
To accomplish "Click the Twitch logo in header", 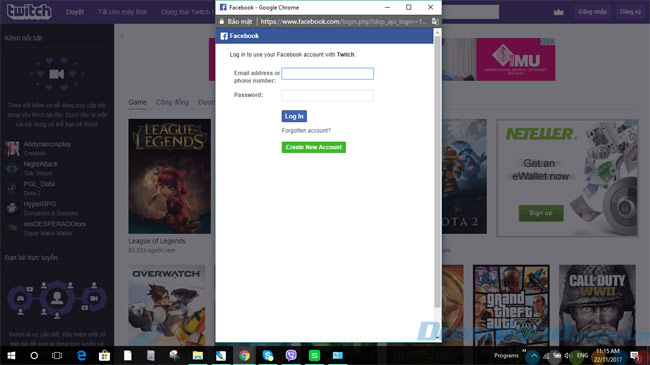I will click(29, 12).
